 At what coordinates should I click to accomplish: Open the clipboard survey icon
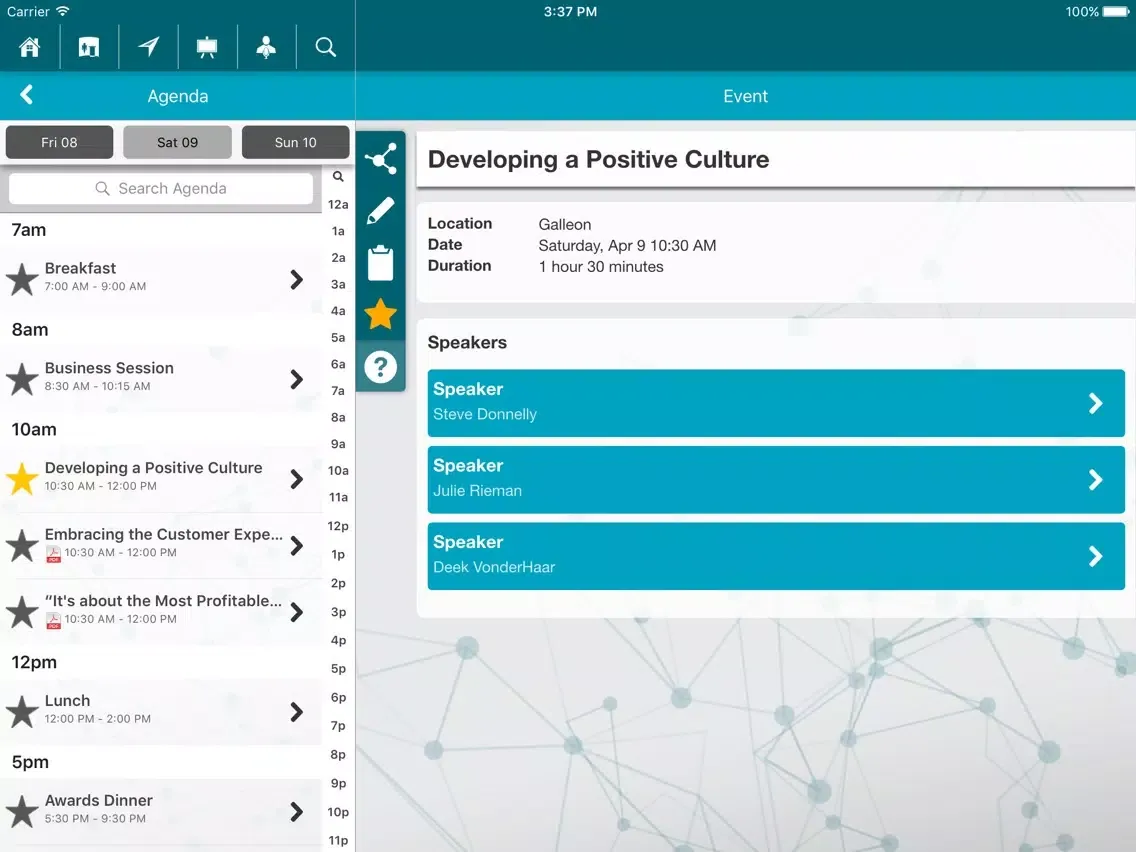tap(380, 263)
